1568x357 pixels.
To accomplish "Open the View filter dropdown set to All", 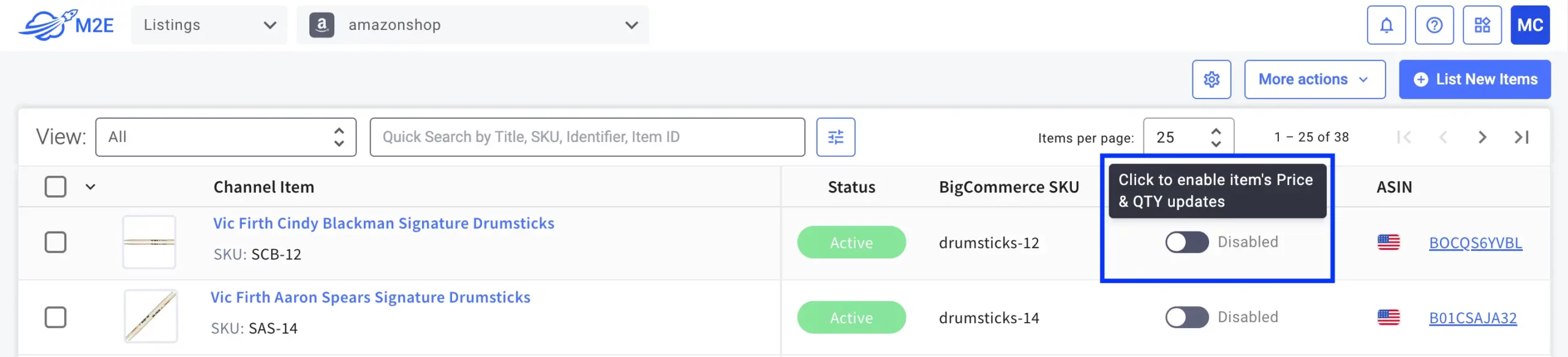I will (x=225, y=137).
